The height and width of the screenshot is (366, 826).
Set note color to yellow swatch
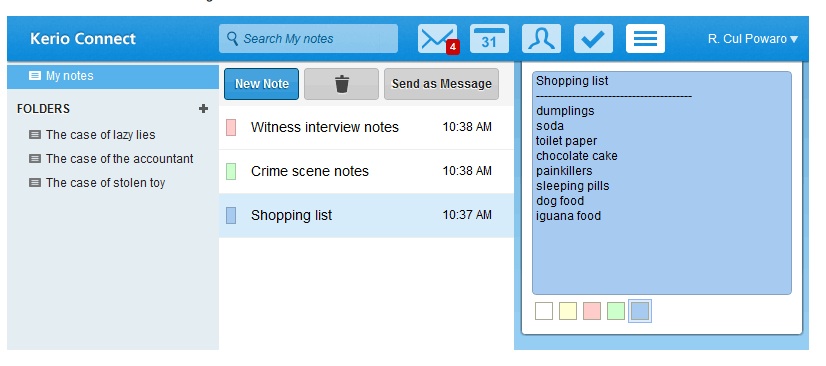click(x=568, y=311)
